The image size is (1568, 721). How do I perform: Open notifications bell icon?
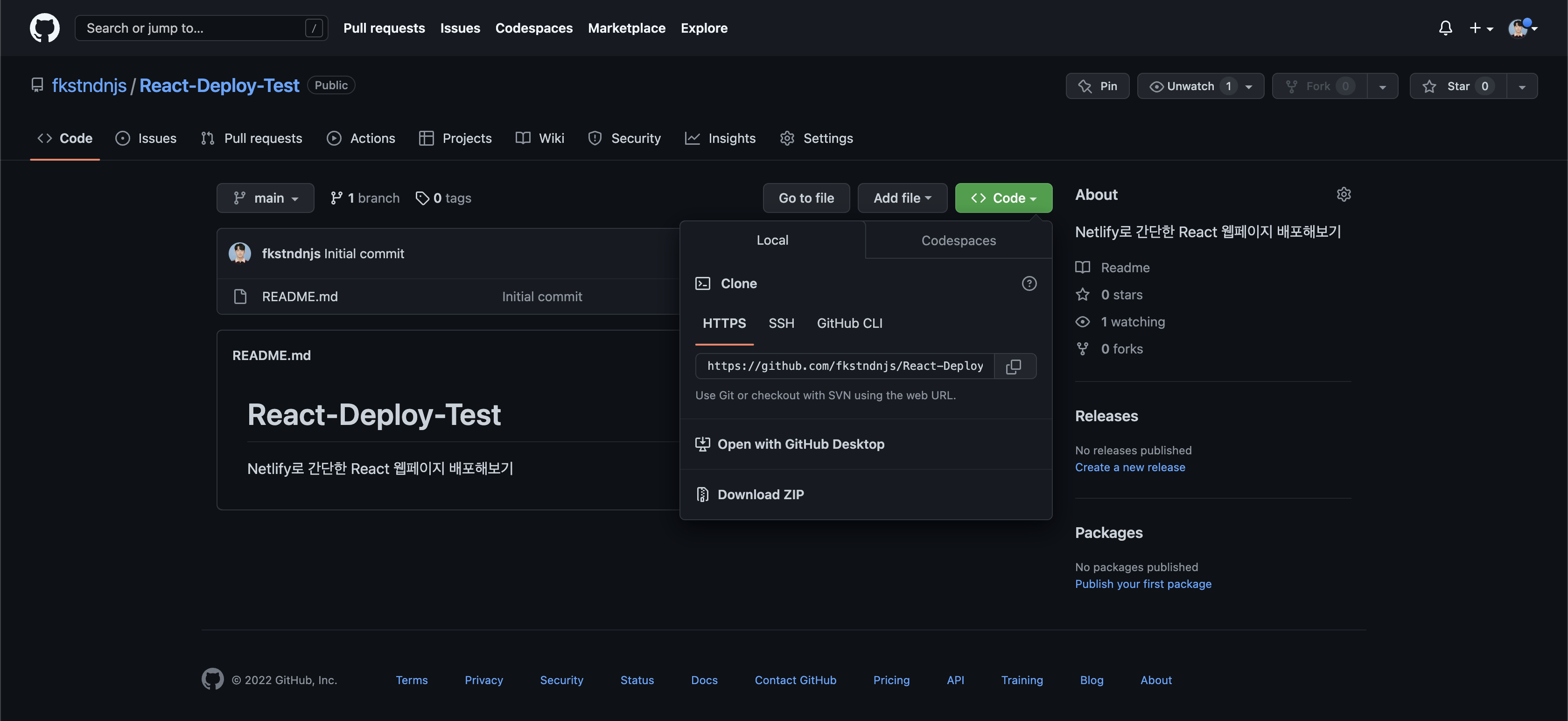coord(1445,28)
